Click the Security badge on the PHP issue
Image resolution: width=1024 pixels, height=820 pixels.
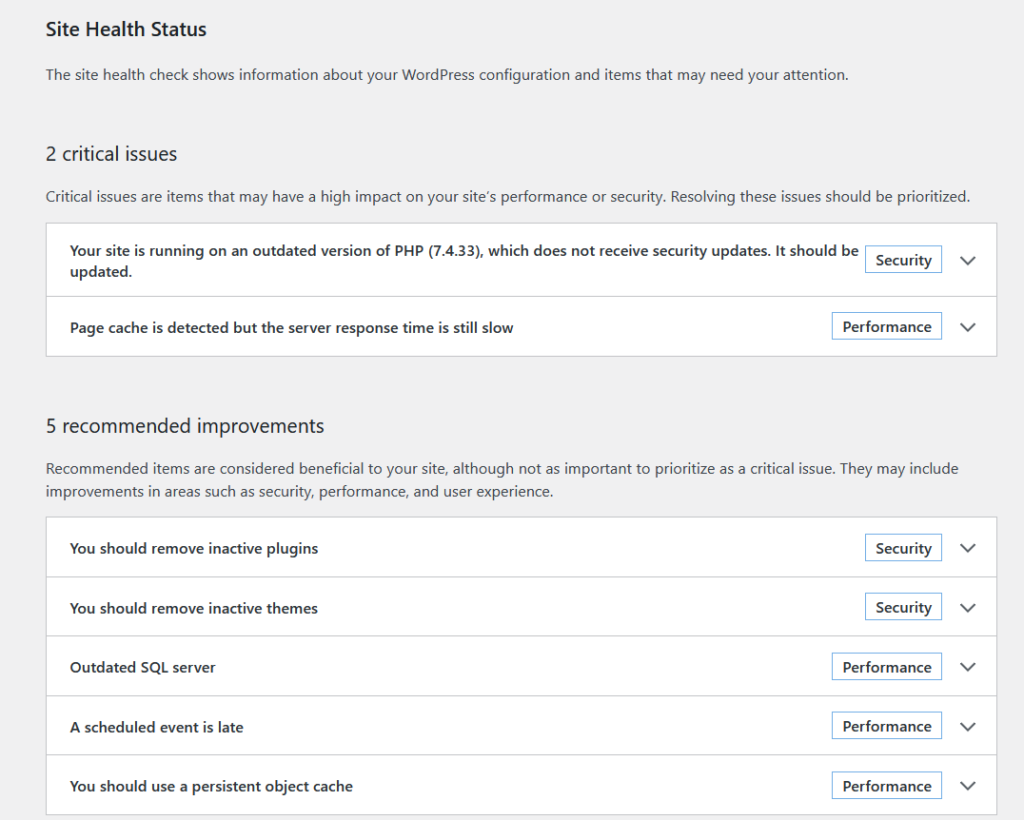point(903,259)
